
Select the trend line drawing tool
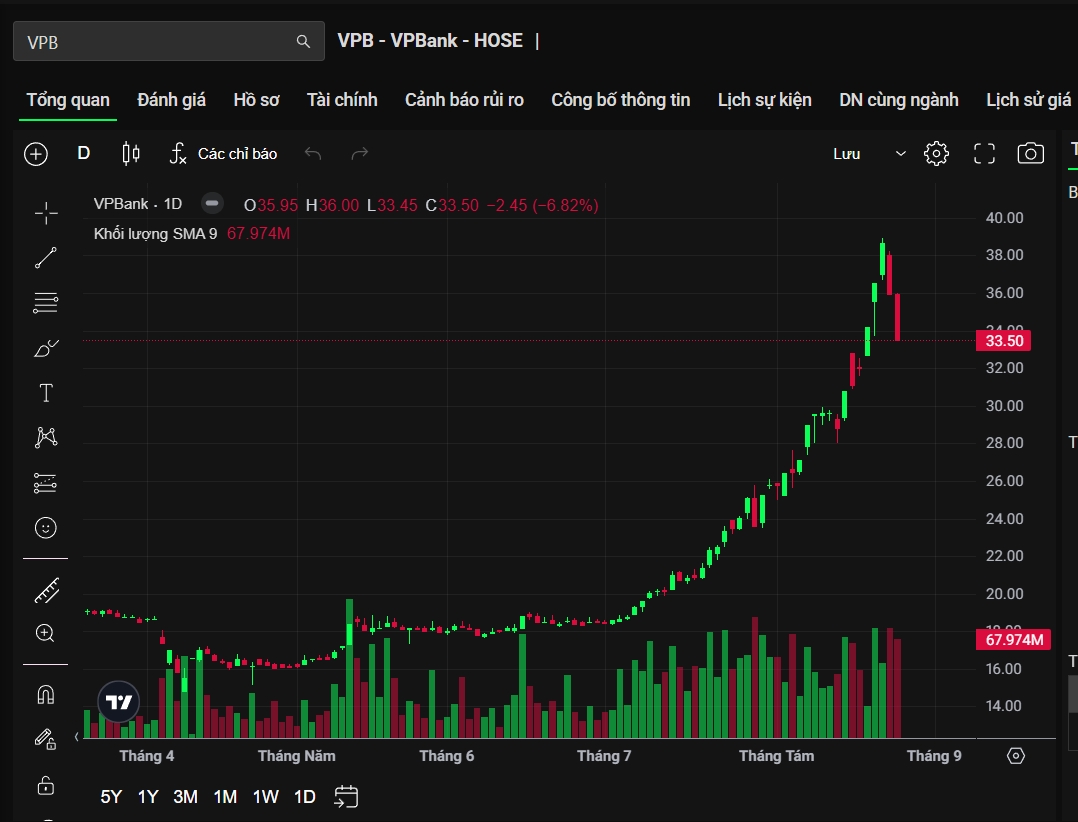tap(46, 258)
